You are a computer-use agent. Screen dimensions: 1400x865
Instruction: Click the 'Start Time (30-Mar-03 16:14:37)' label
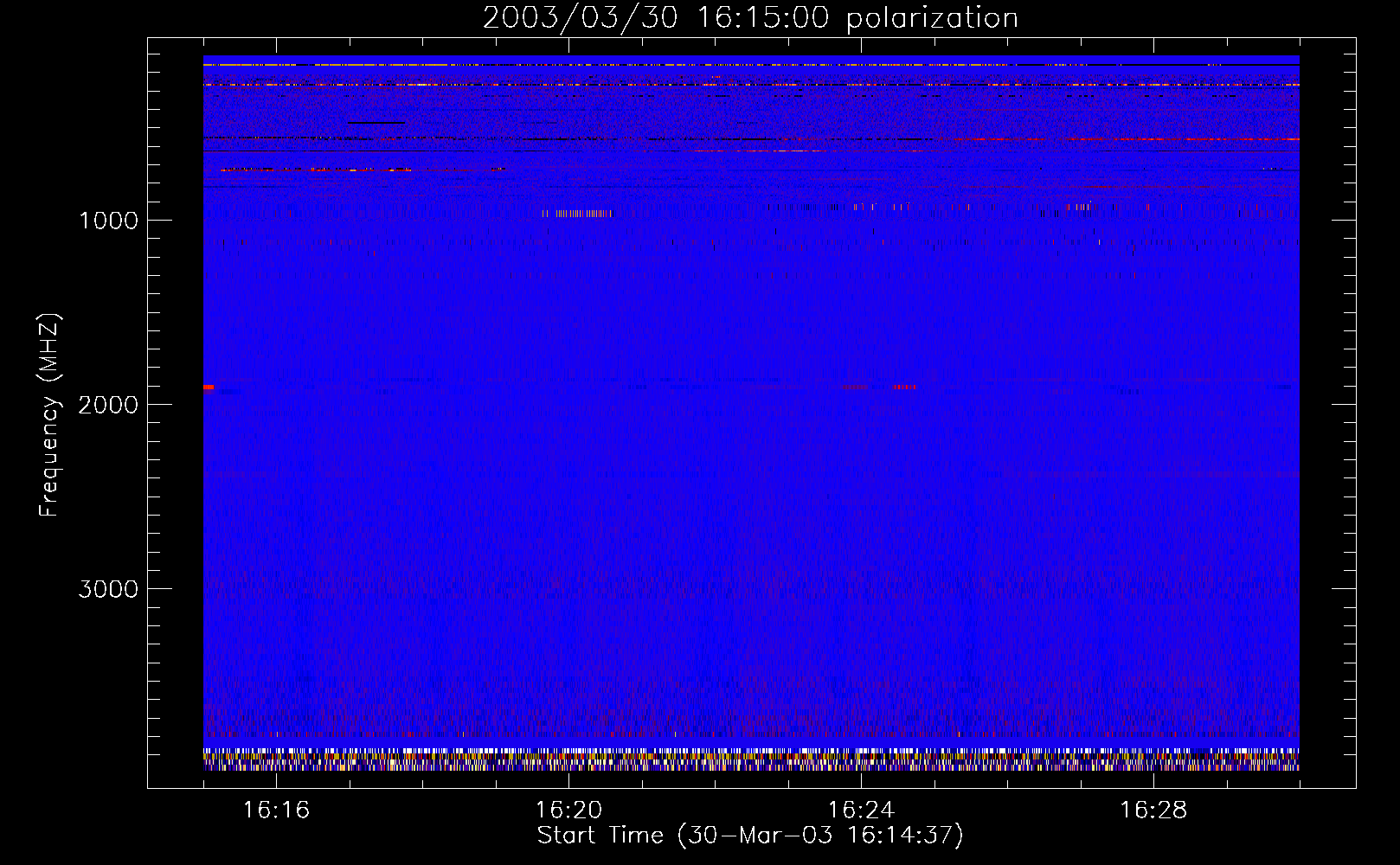[750, 836]
